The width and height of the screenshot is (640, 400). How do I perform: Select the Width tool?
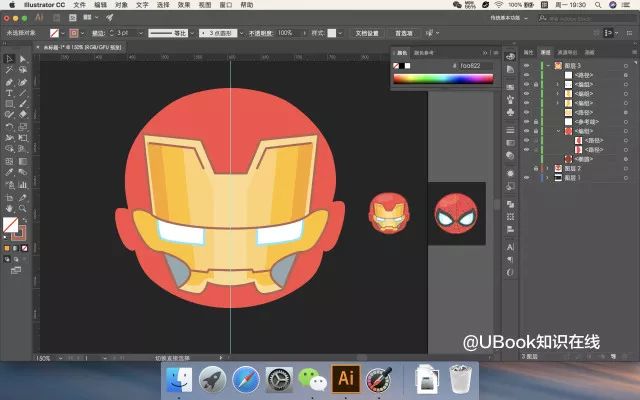tap(9, 138)
